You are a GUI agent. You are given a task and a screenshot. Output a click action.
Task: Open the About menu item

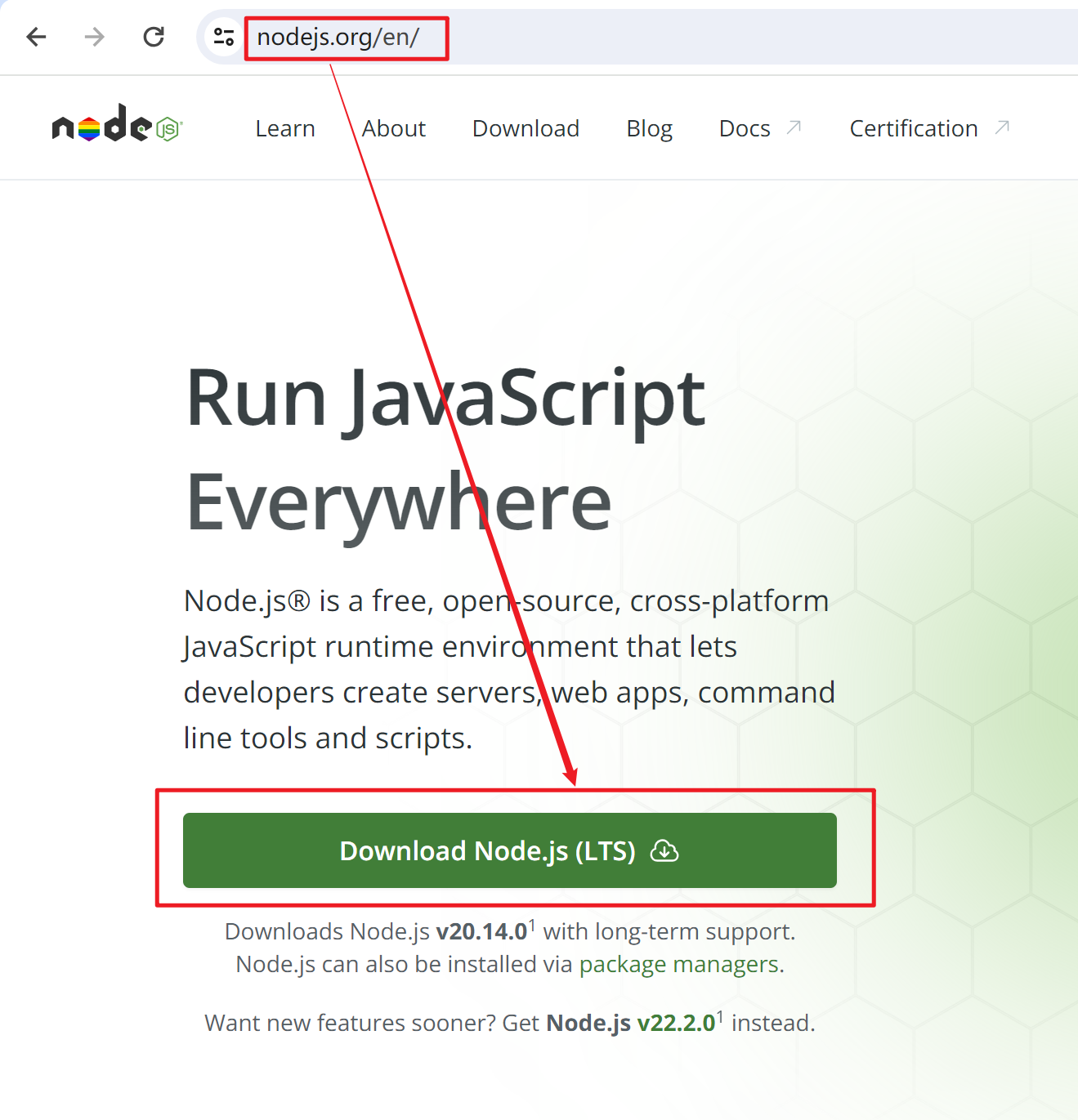(394, 128)
